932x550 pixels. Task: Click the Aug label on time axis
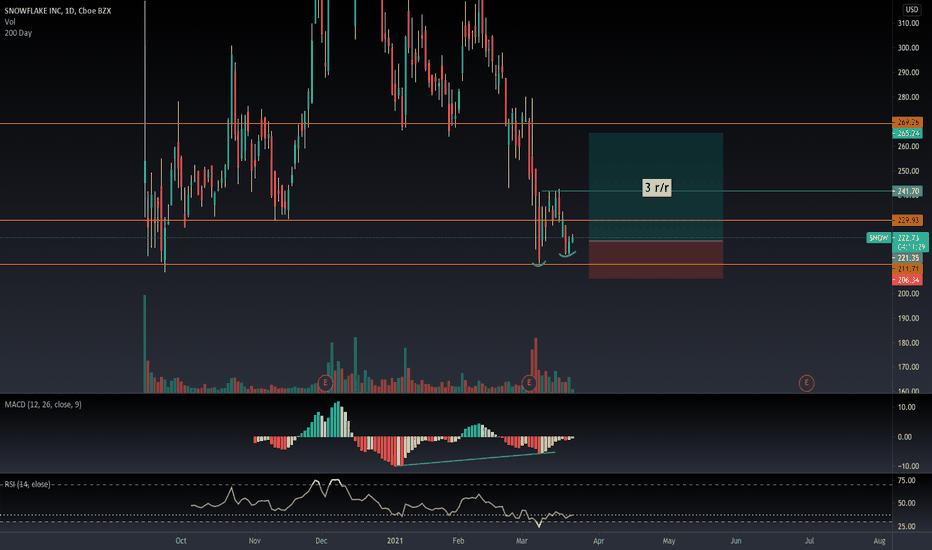click(x=880, y=540)
